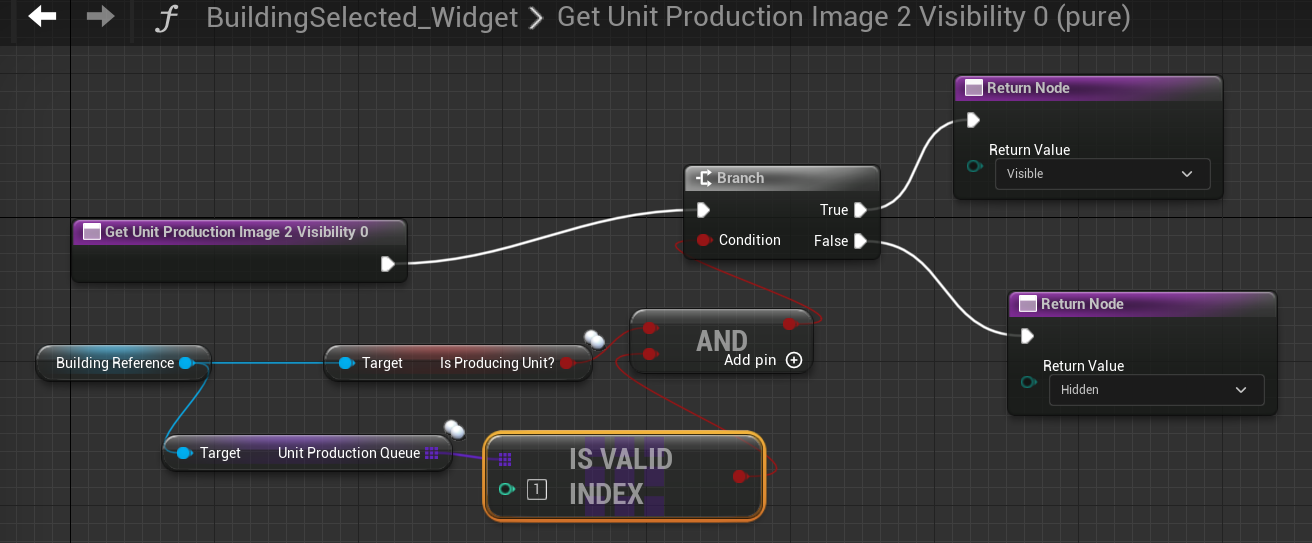The width and height of the screenshot is (1312, 543).
Task: Go forward with the right arrow
Action: (x=100, y=17)
